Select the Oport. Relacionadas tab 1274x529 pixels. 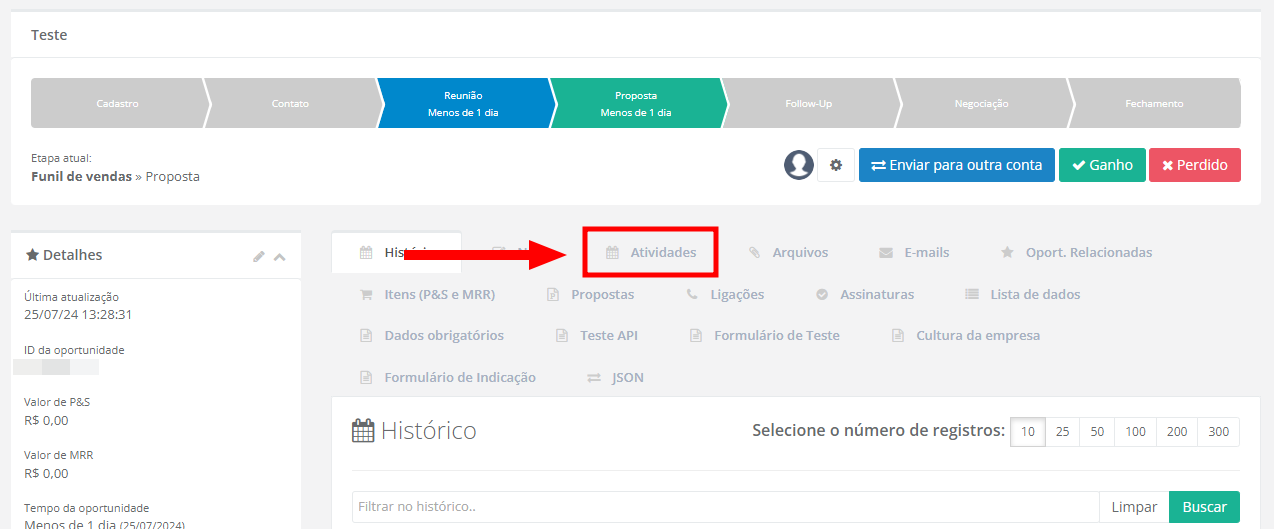click(x=1077, y=252)
